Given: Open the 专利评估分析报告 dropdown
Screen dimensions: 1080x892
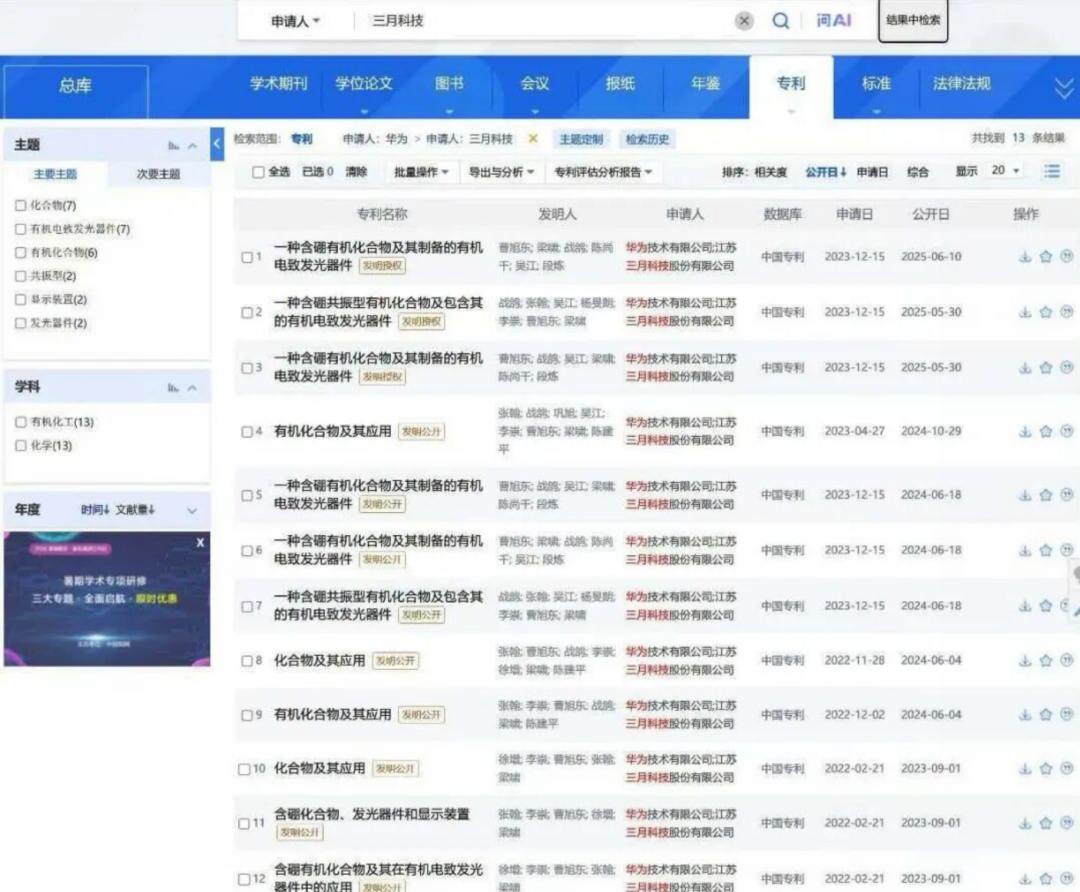Looking at the screenshot, I should point(603,172).
